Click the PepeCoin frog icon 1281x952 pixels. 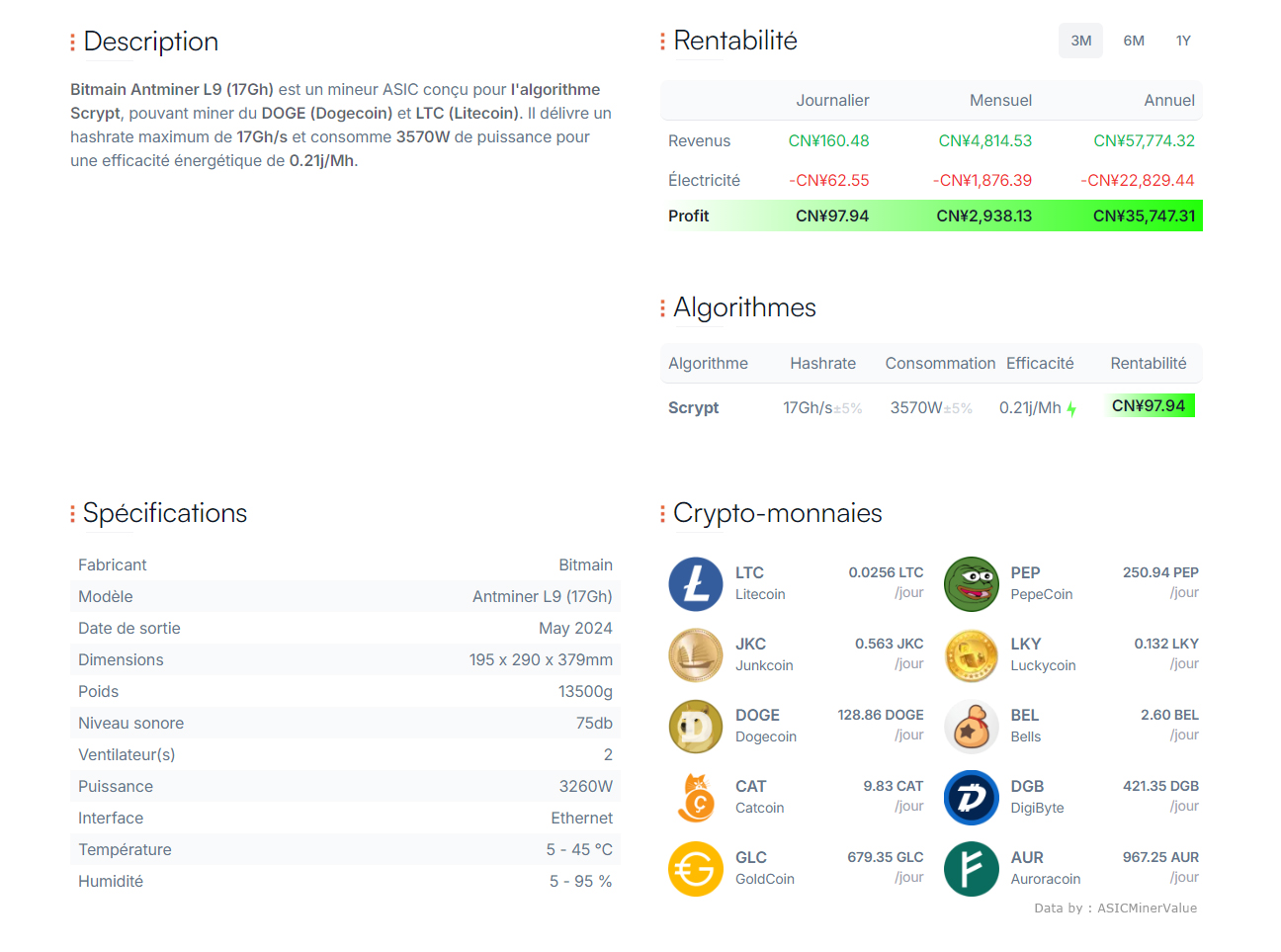972,584
